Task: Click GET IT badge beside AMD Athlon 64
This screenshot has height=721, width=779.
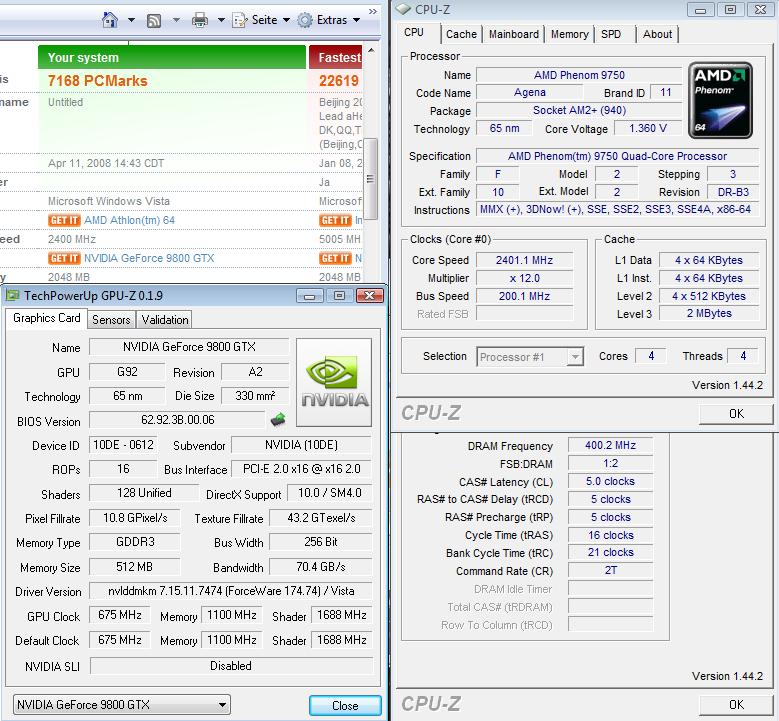Action: [64, 220]
